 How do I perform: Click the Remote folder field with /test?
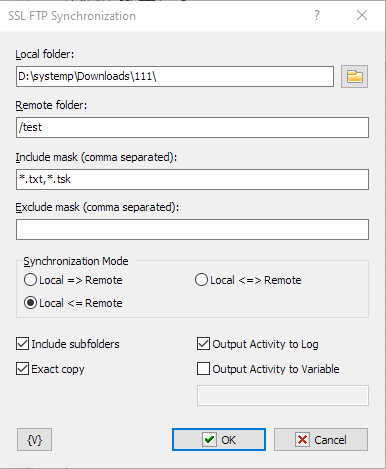pyautogui.click(x=192, y=127)
